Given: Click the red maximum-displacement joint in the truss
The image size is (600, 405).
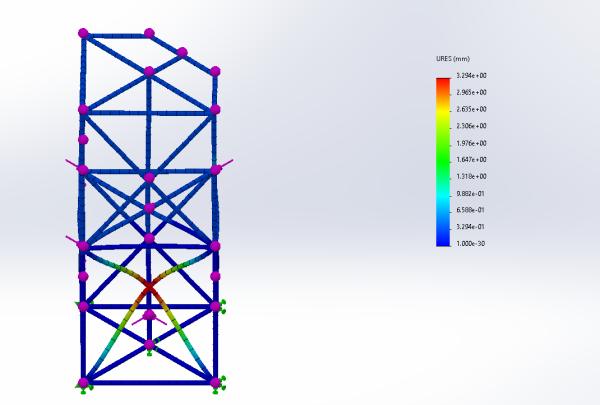Looking at the screenshot, I should 149,286.
